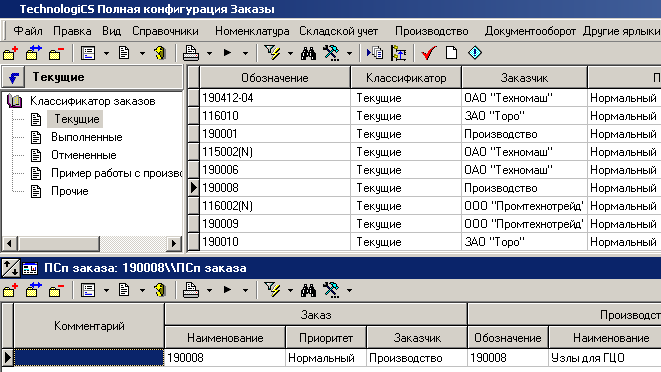
Task: Click the add record icon in upper toolbar
Action: click(11, 53)
